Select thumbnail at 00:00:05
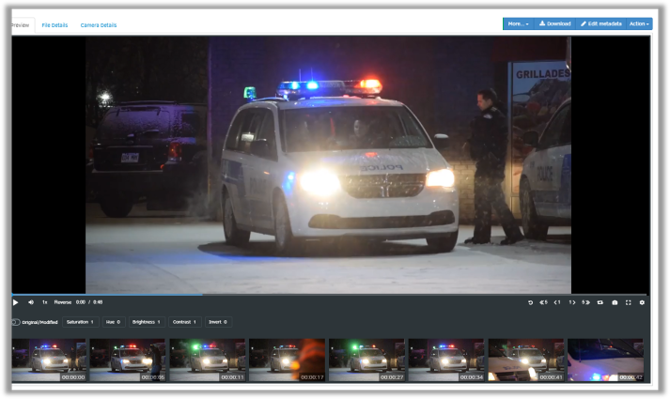The image size is (670, 399). (127, 360)
